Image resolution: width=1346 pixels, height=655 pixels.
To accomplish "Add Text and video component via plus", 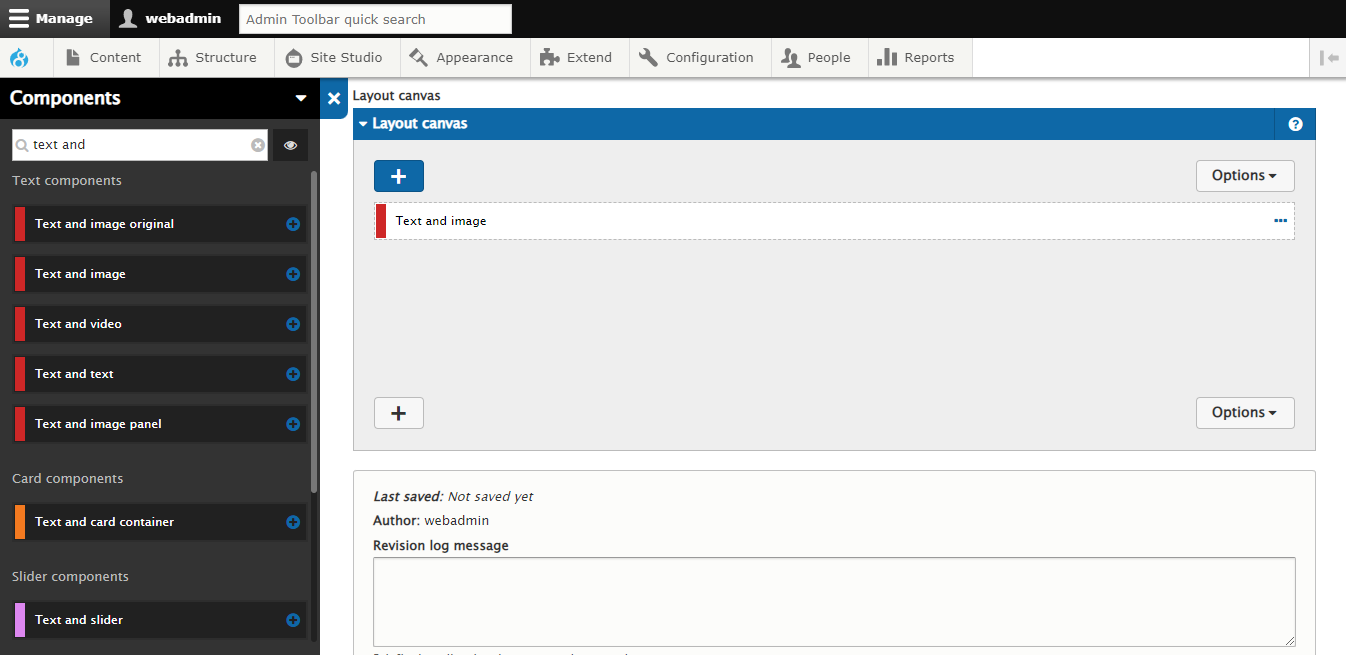I will [293, 324].
